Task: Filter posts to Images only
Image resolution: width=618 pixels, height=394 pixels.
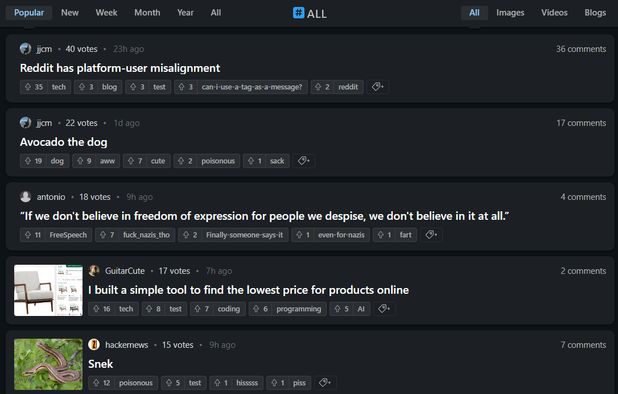Action: pyautogui.click(x=510, y=13)
